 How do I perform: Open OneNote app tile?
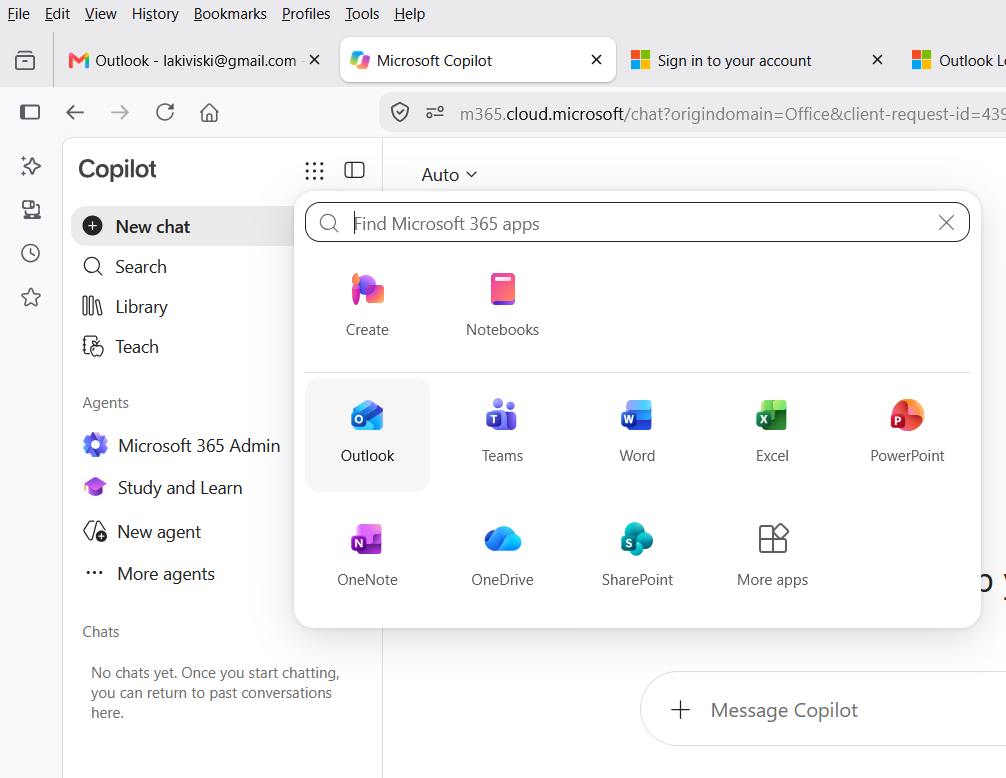(367, 555)
